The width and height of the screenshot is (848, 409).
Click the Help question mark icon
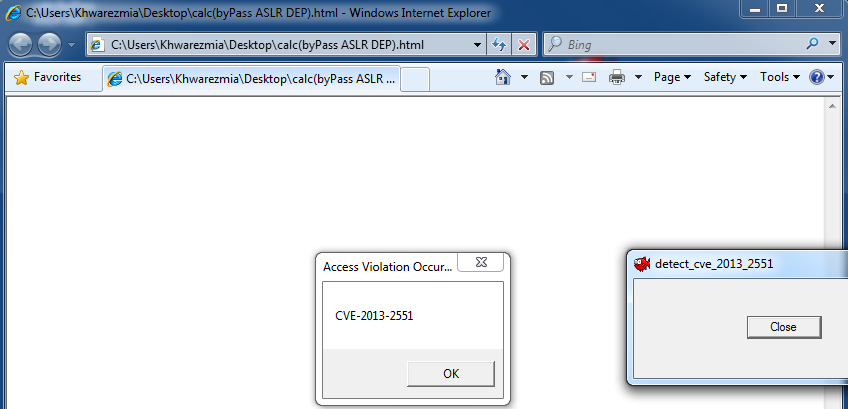[816, 77]
